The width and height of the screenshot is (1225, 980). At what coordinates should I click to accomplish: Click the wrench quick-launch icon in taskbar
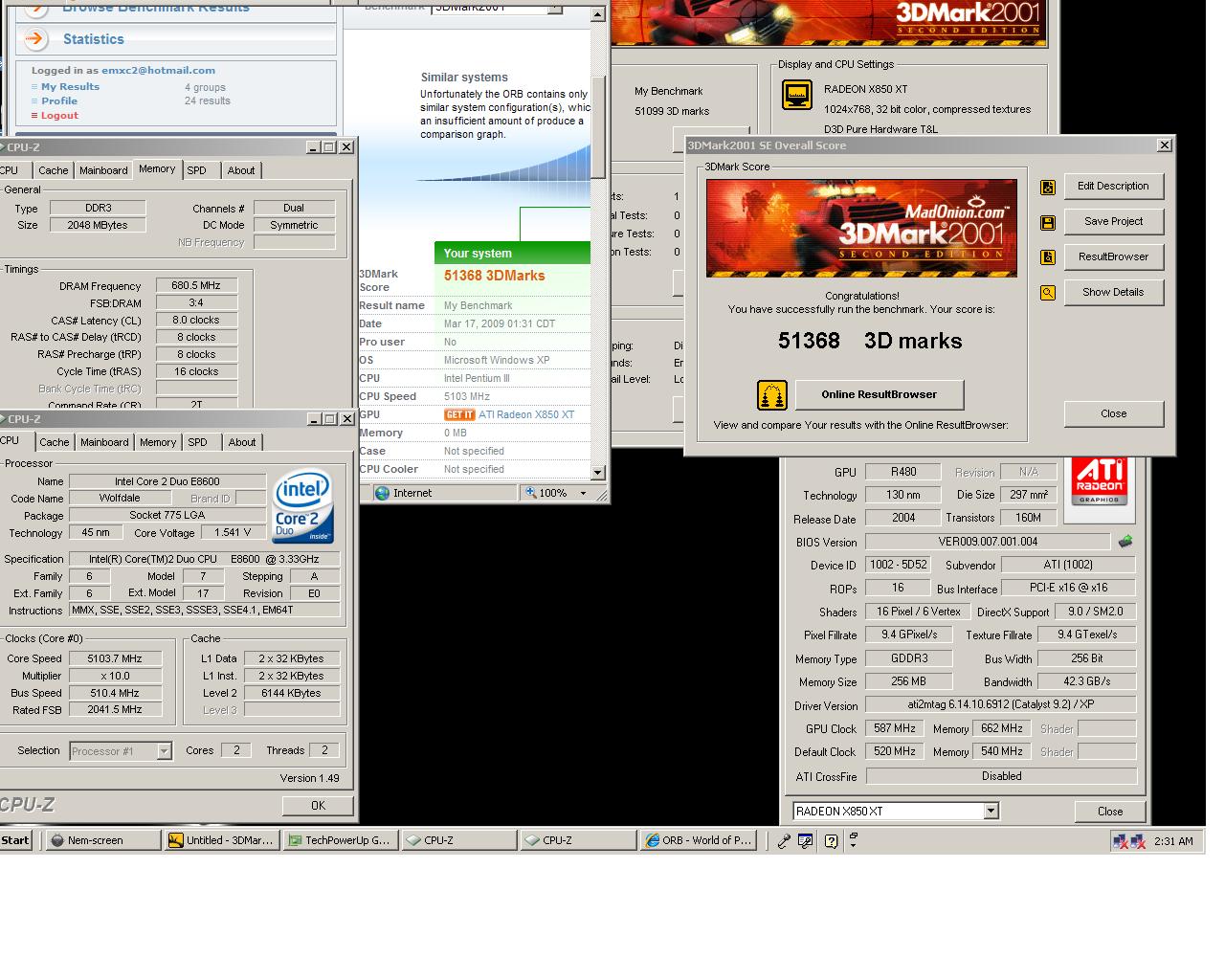coord(784,841)
